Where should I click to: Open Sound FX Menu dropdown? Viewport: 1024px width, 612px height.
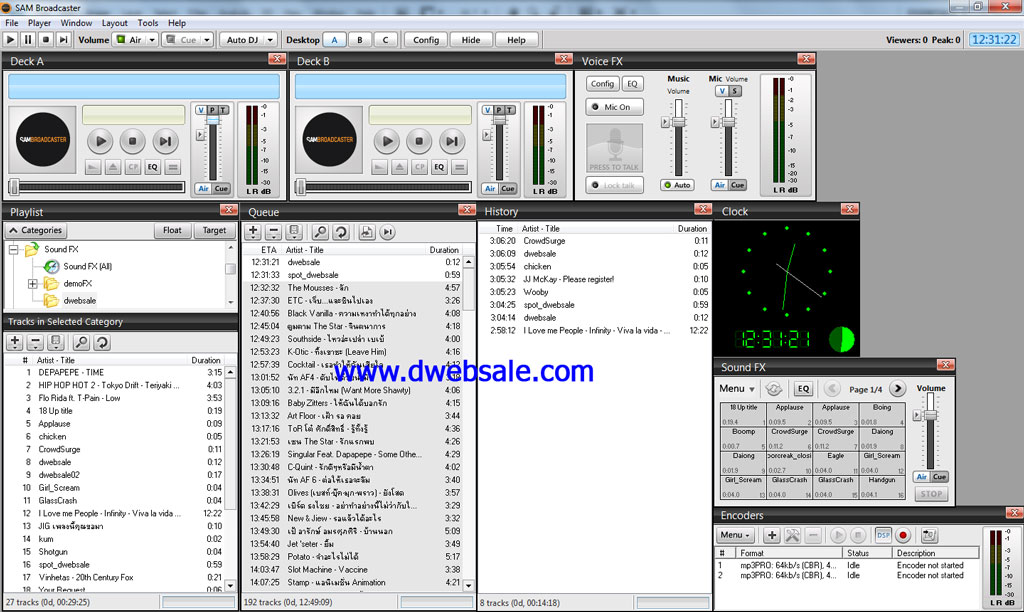pos(737,389)
